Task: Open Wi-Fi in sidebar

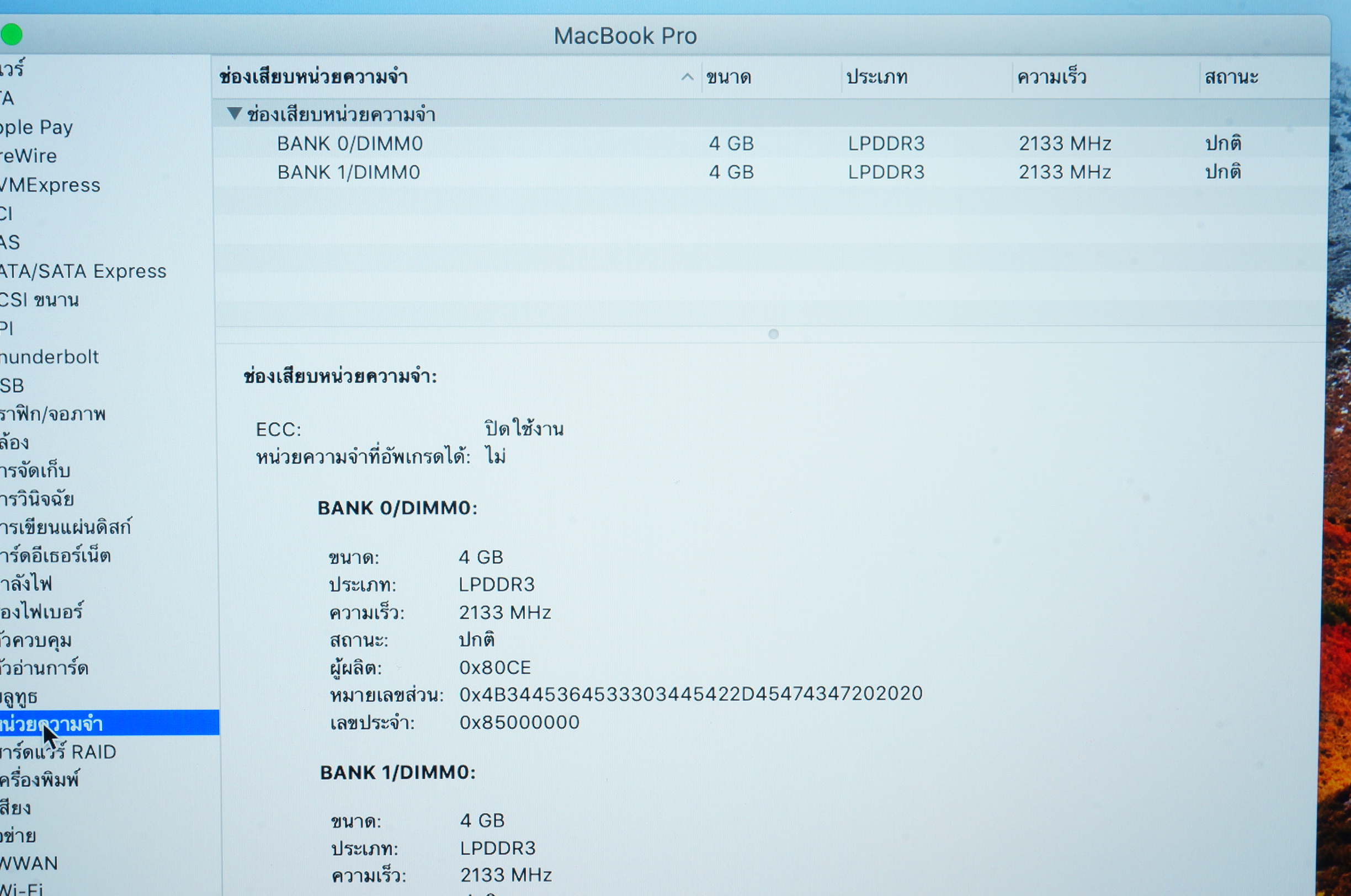Action: point(22,889)
